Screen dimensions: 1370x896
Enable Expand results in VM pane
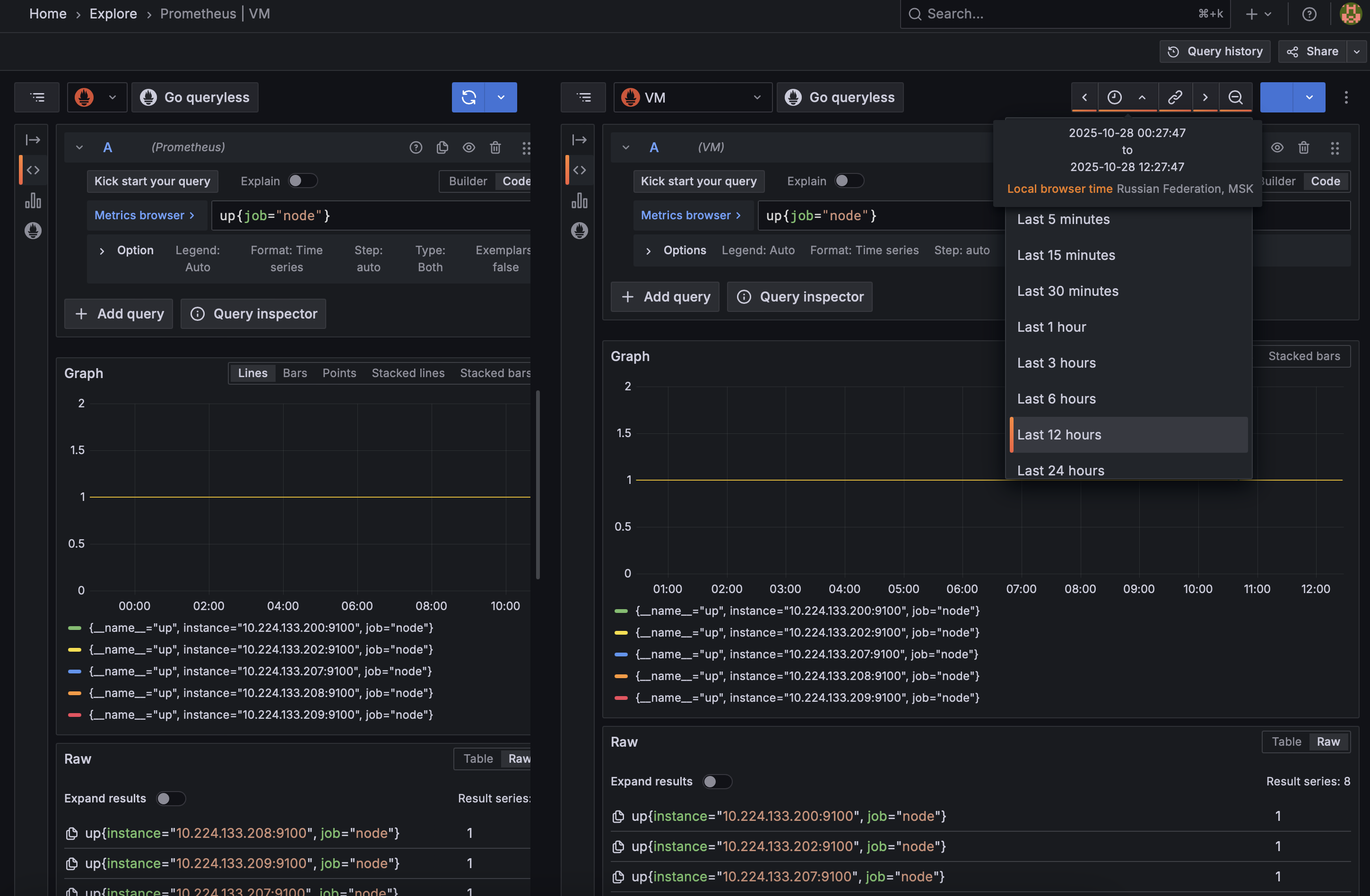(x=717, y=782)
